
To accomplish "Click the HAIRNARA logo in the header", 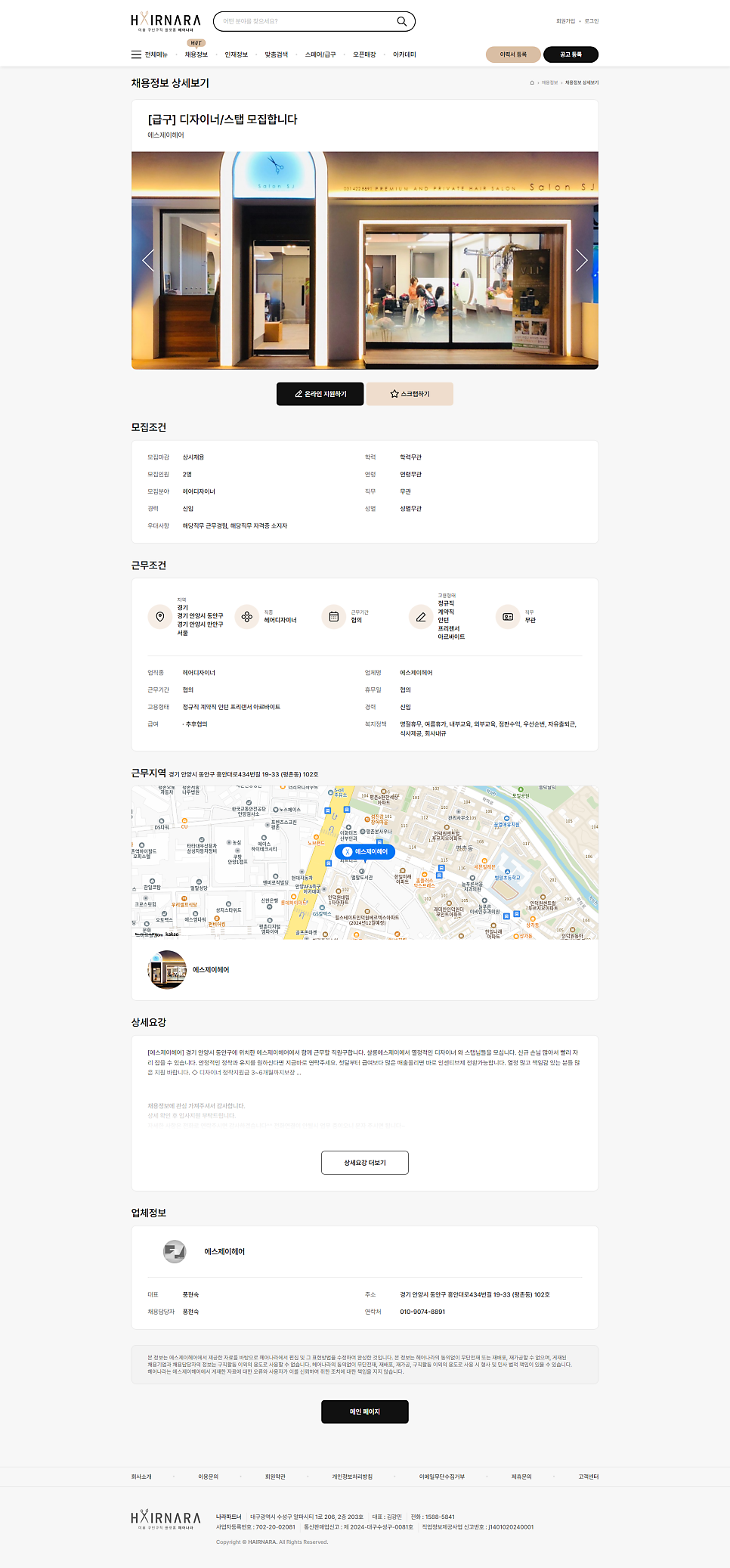I will pos(166,22).
